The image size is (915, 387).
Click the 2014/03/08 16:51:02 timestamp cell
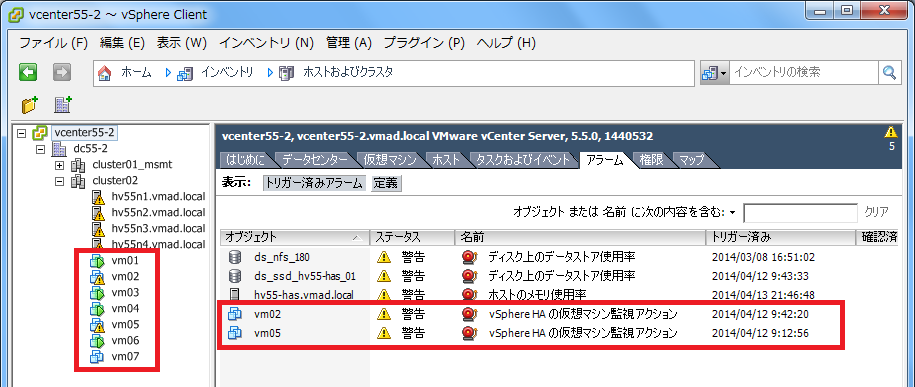pyautogui.click(x=763, y=257)
